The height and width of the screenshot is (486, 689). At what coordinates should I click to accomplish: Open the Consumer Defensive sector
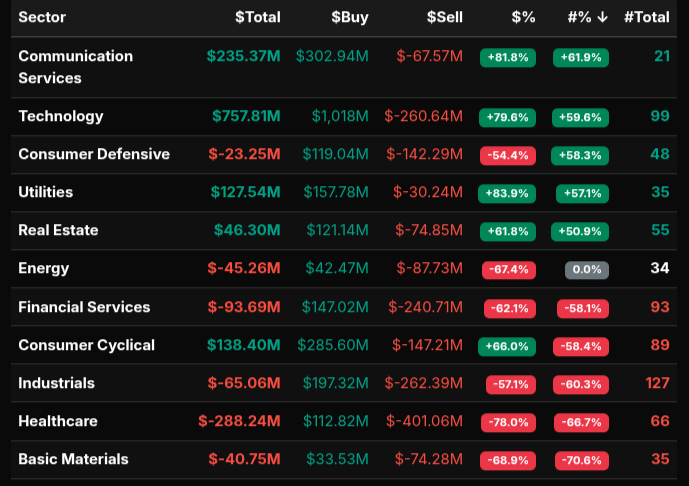click(x=94, y=154)
